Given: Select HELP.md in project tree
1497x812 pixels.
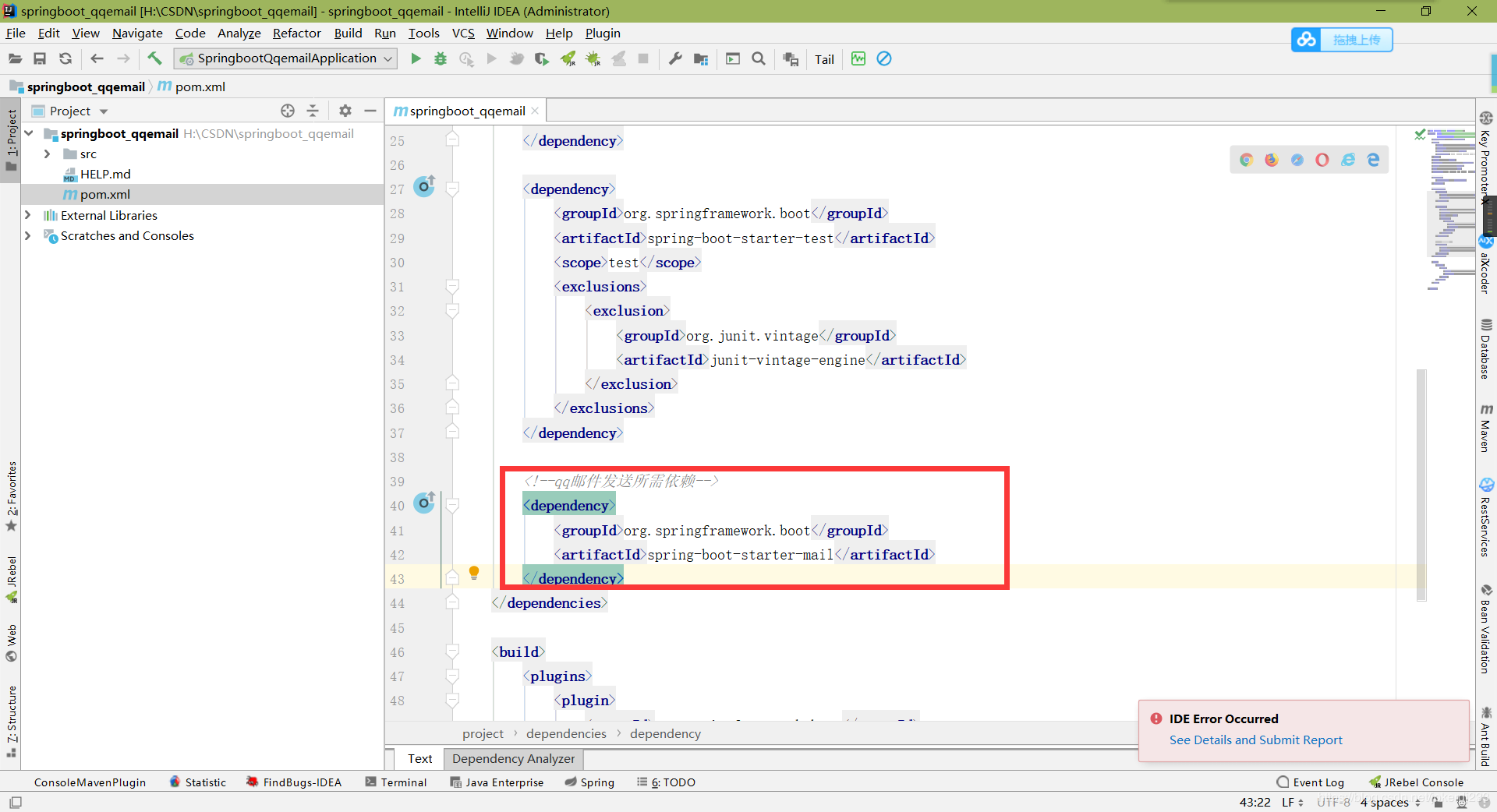Looking at the screenshot, I should click(105, 174).
